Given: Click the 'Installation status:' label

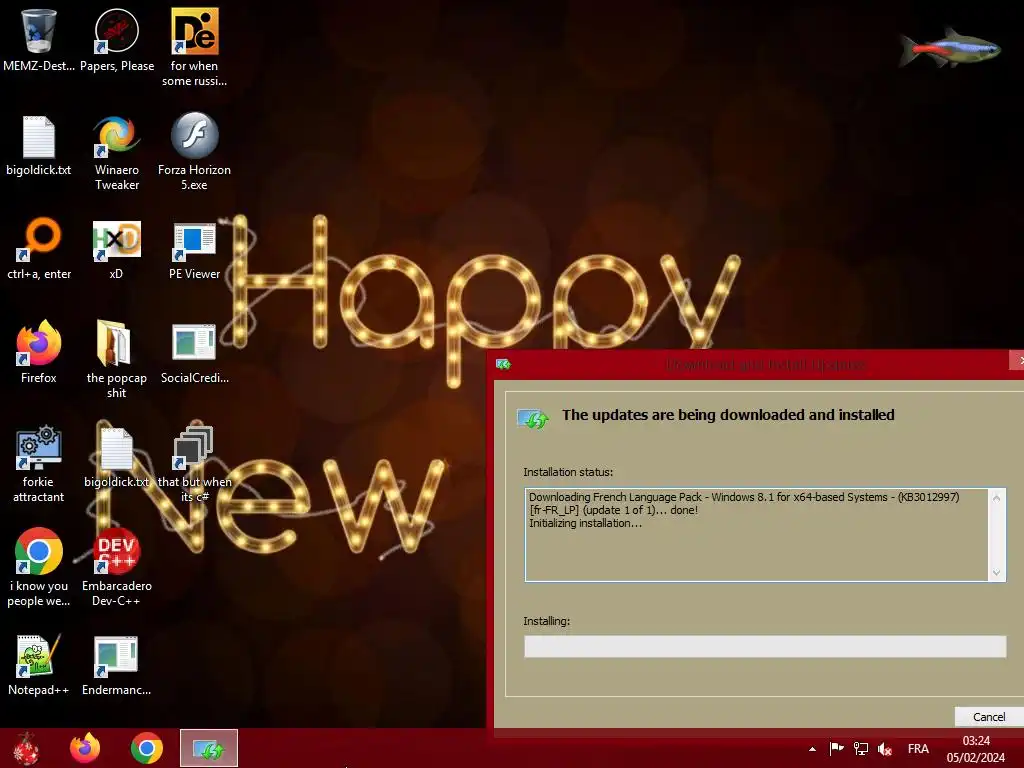Looking at the screenshot, I should [568, 472].
